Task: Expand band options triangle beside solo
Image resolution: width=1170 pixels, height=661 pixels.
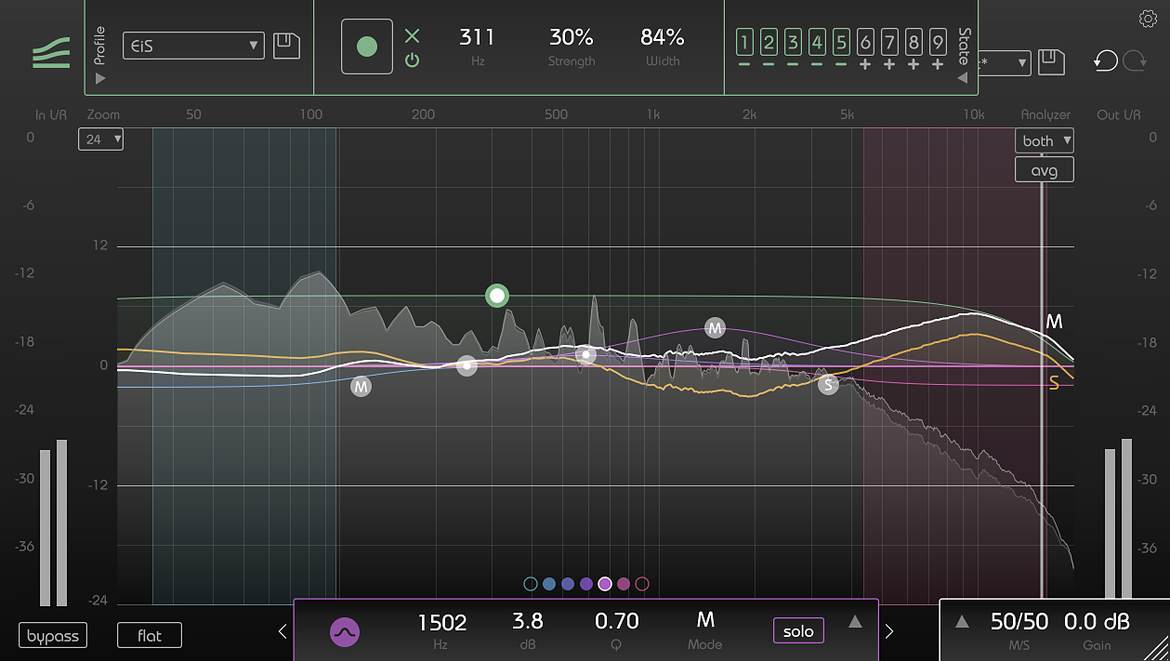Action: [855, 621]
